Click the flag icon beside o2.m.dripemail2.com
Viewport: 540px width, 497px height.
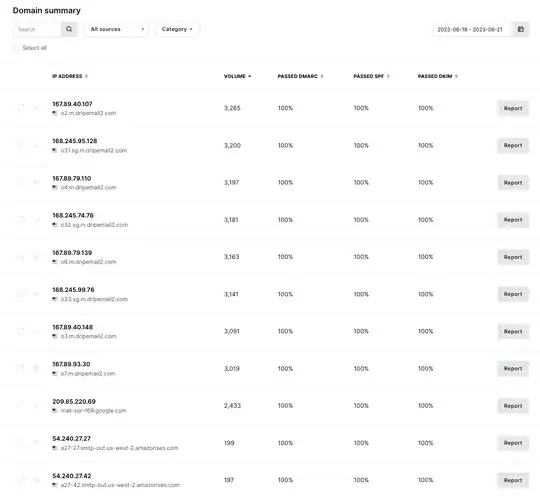click(x=54, y=113)
